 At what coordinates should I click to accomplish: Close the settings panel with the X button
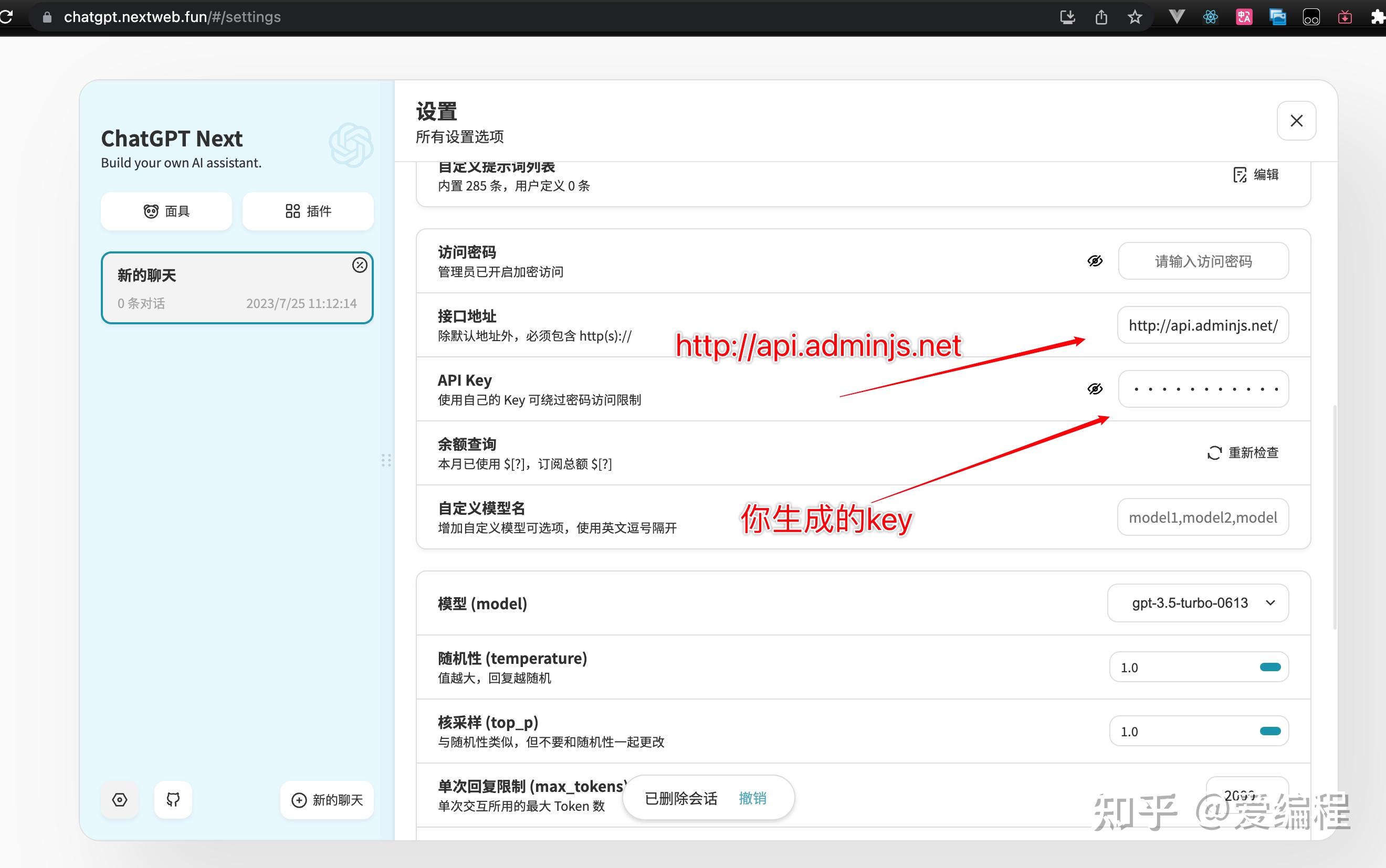pyautogui.click(x=1296, y=121)
